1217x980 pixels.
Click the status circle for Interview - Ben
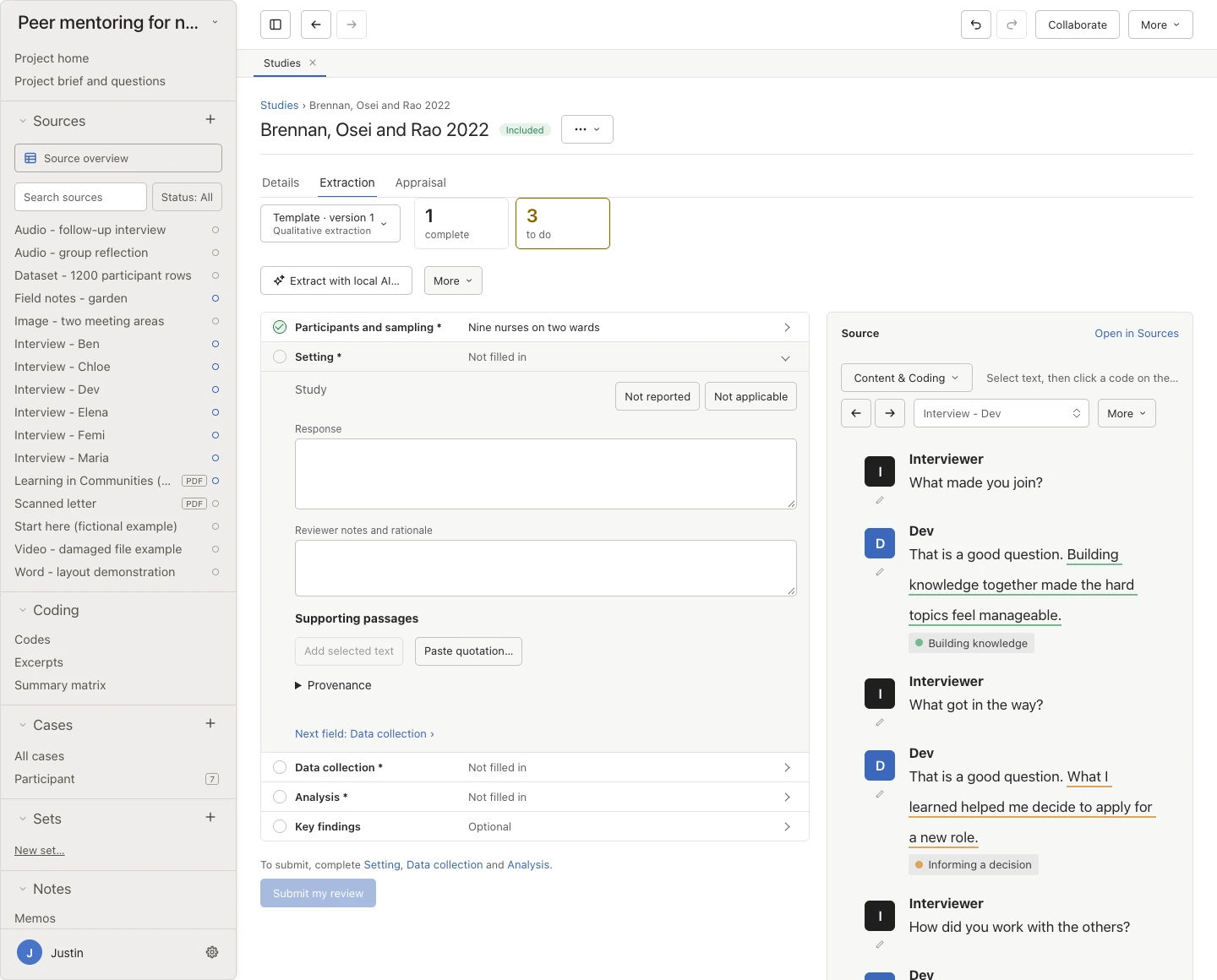point(216,344)
